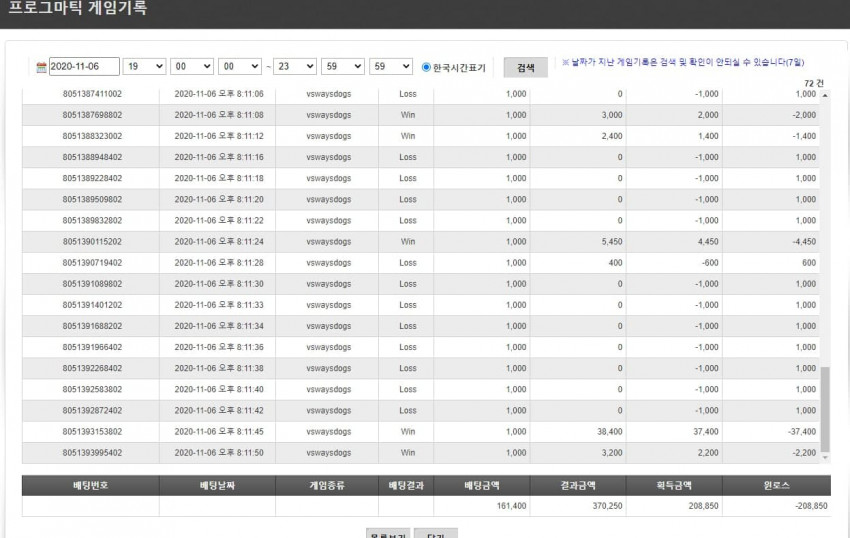Click the 결과금액 column header
Screen dimensions: 850x538
click(578, 485)
